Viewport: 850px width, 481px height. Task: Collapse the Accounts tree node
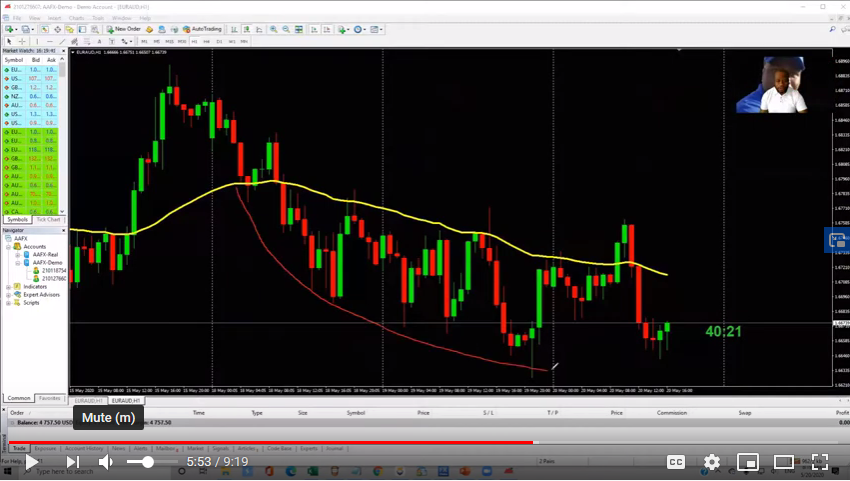[x=9, y=247]
